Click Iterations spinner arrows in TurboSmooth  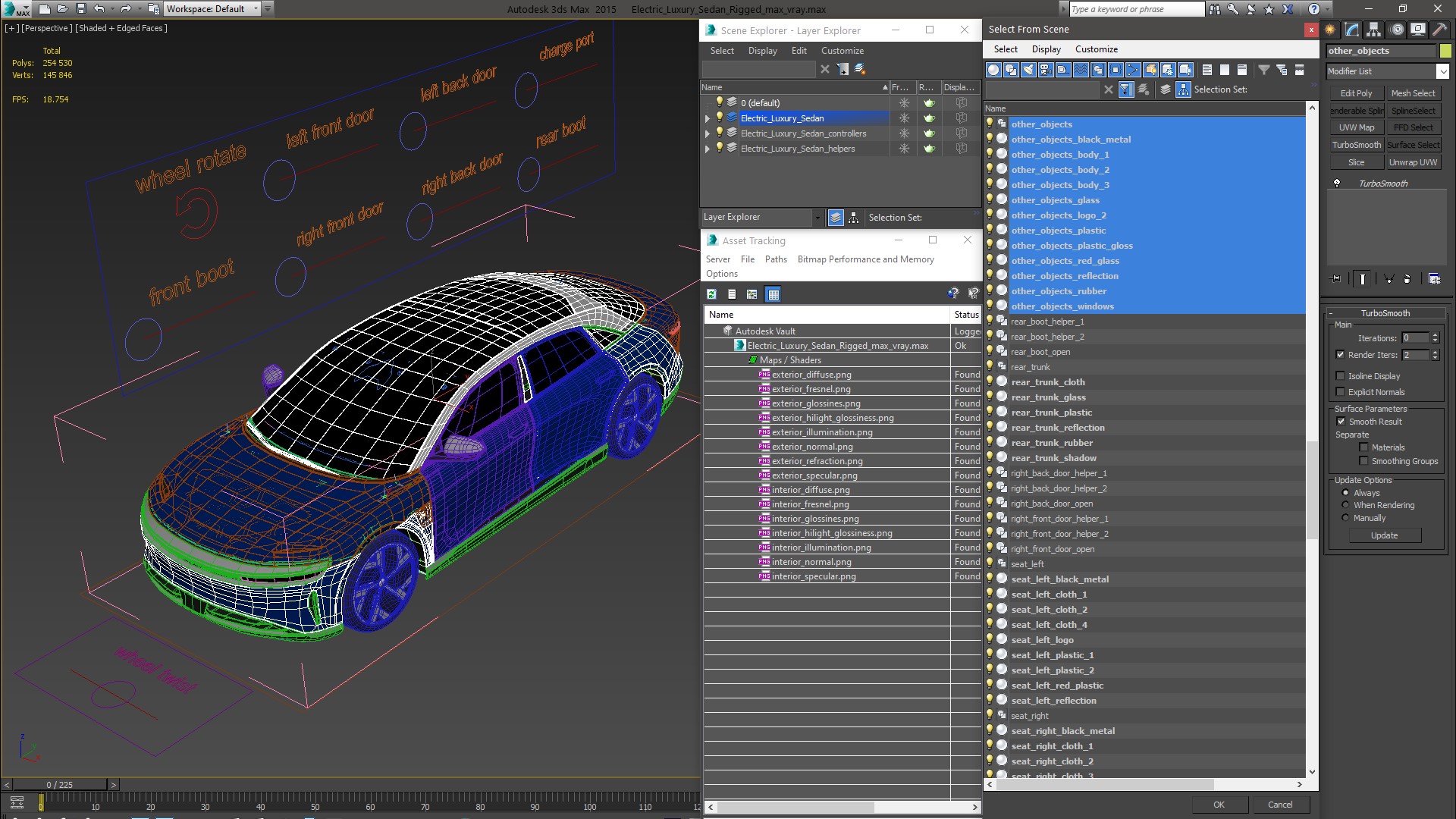tap(1436, 338)
